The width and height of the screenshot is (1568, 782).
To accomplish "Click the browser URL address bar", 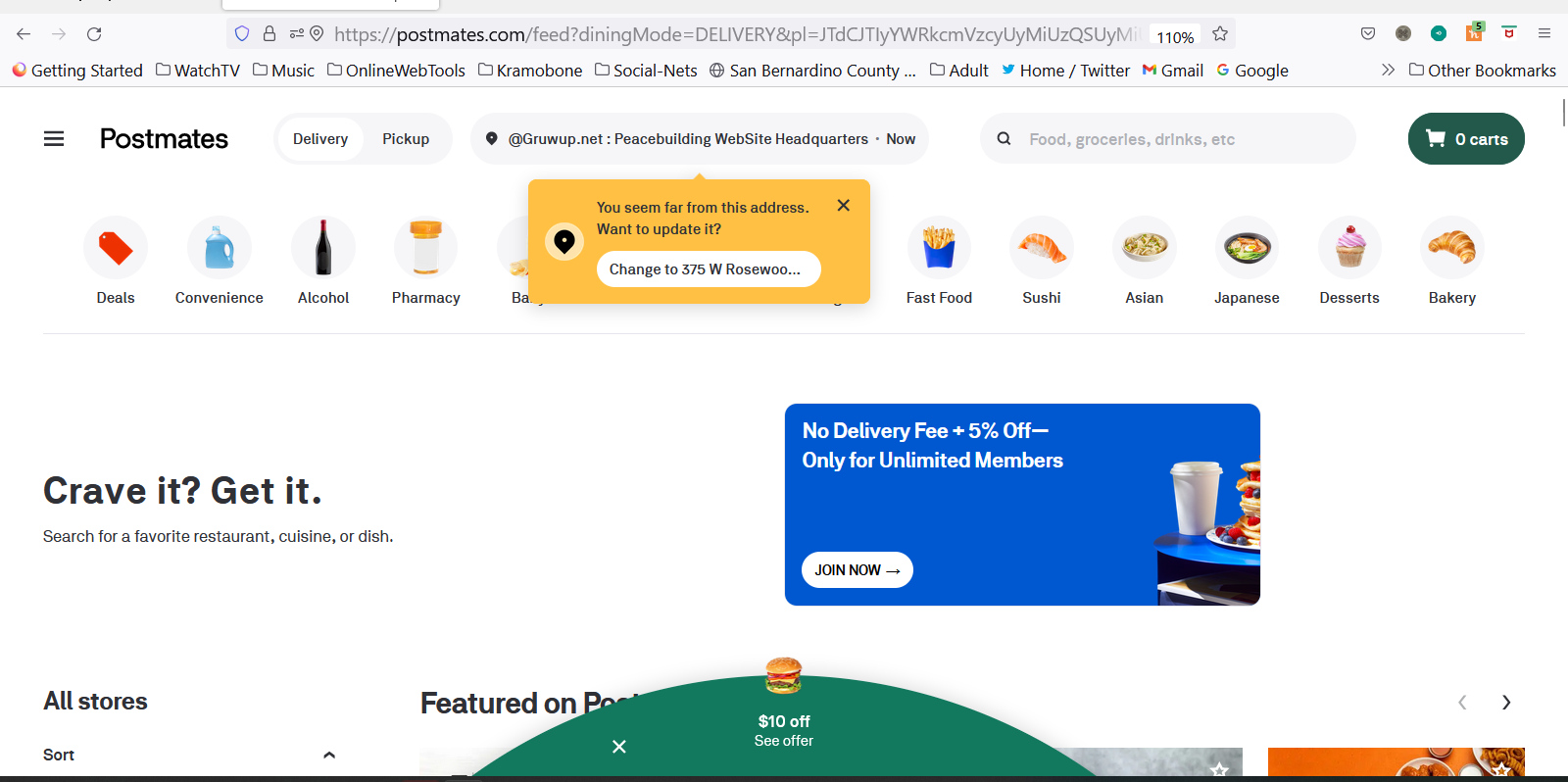I will [735, 34].
